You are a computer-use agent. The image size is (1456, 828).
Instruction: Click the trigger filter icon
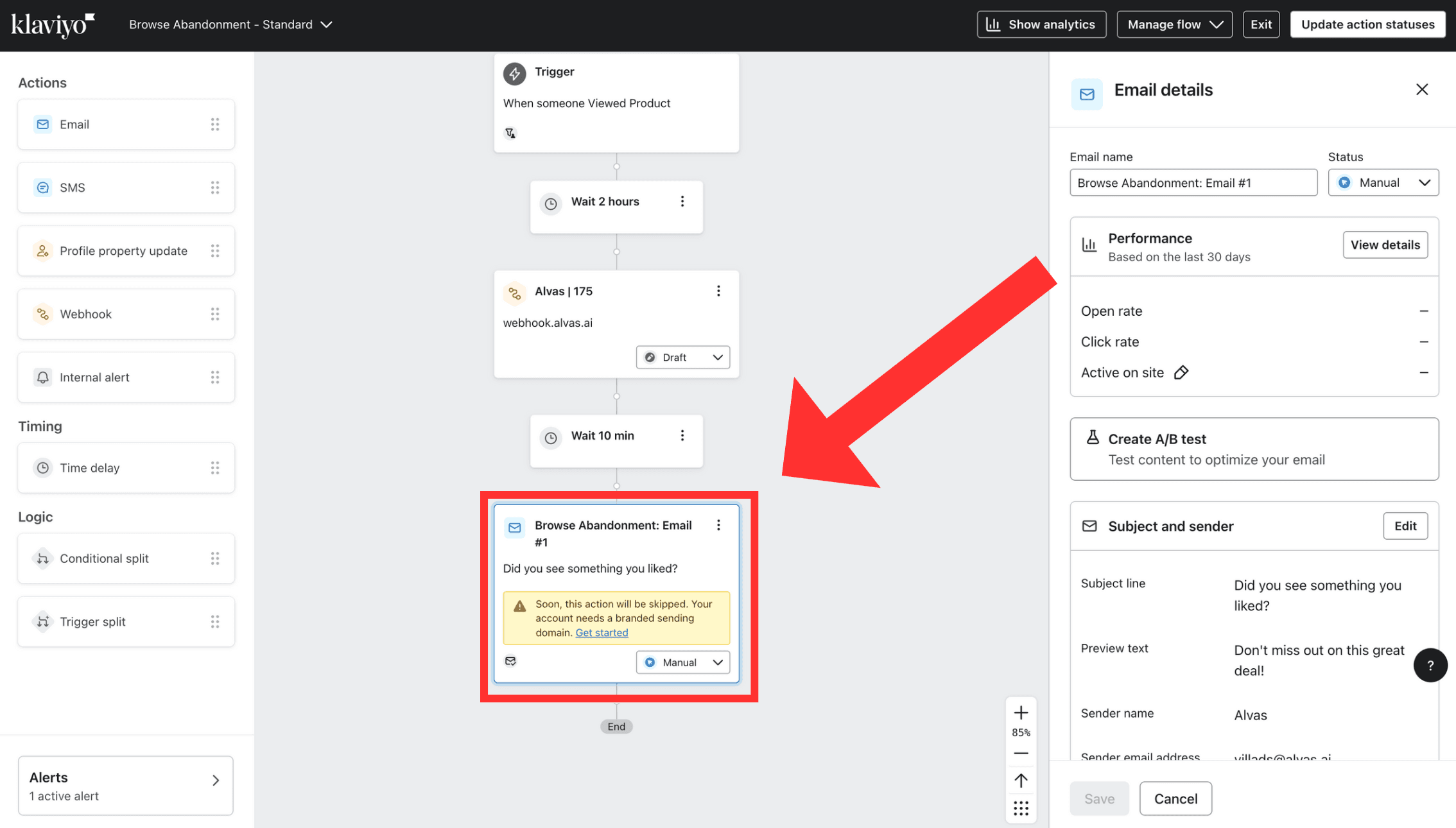(510, 134)
